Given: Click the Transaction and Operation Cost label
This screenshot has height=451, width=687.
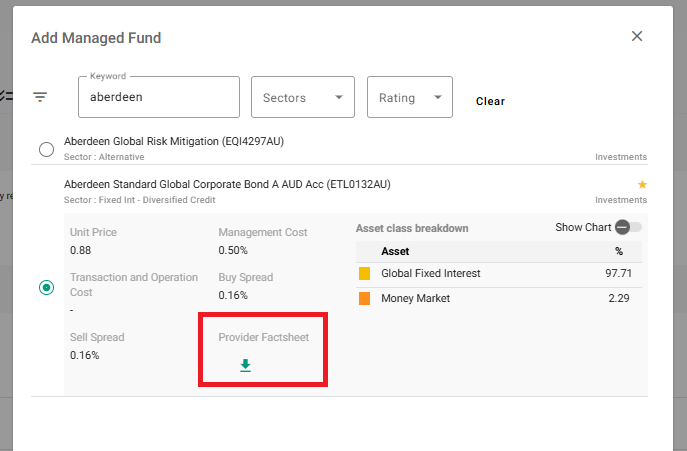Looking at the screenshot, I should click(x=134, y=285).
